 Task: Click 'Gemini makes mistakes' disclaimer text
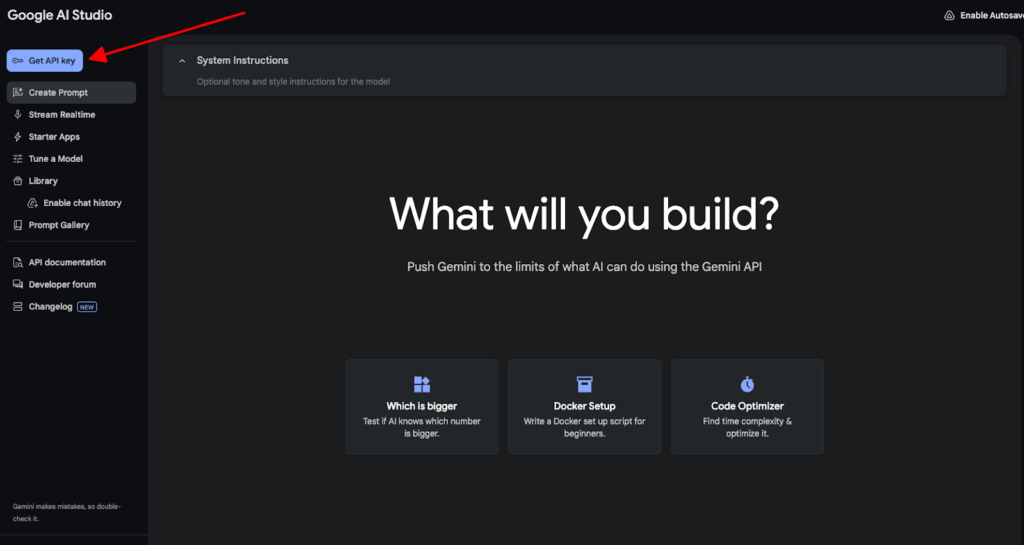click(67, 512)
